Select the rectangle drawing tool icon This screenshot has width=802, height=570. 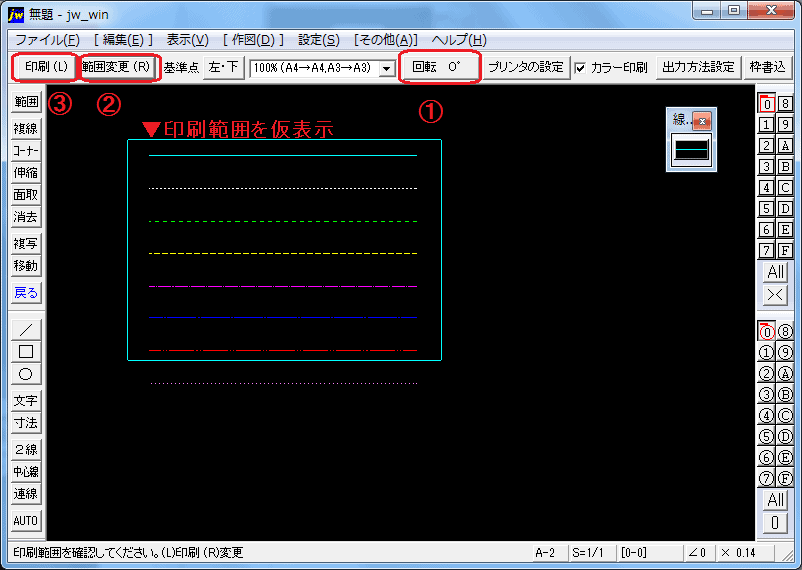(26, 351)
